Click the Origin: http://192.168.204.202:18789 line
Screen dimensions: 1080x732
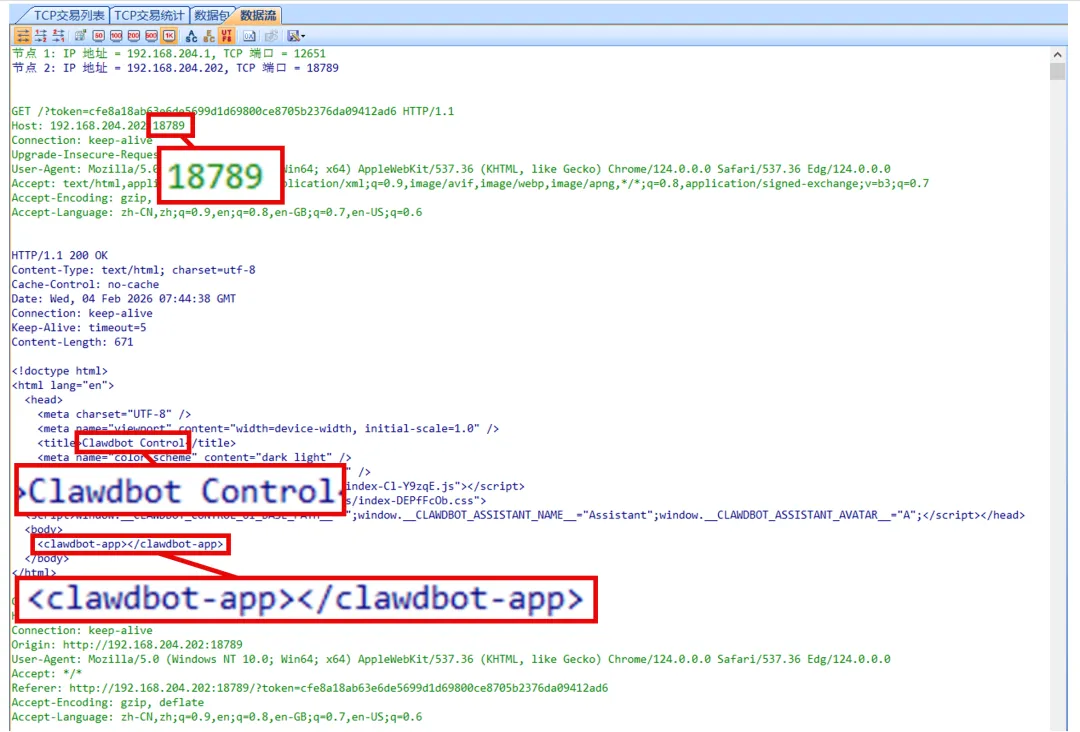(x=127, y=645)
